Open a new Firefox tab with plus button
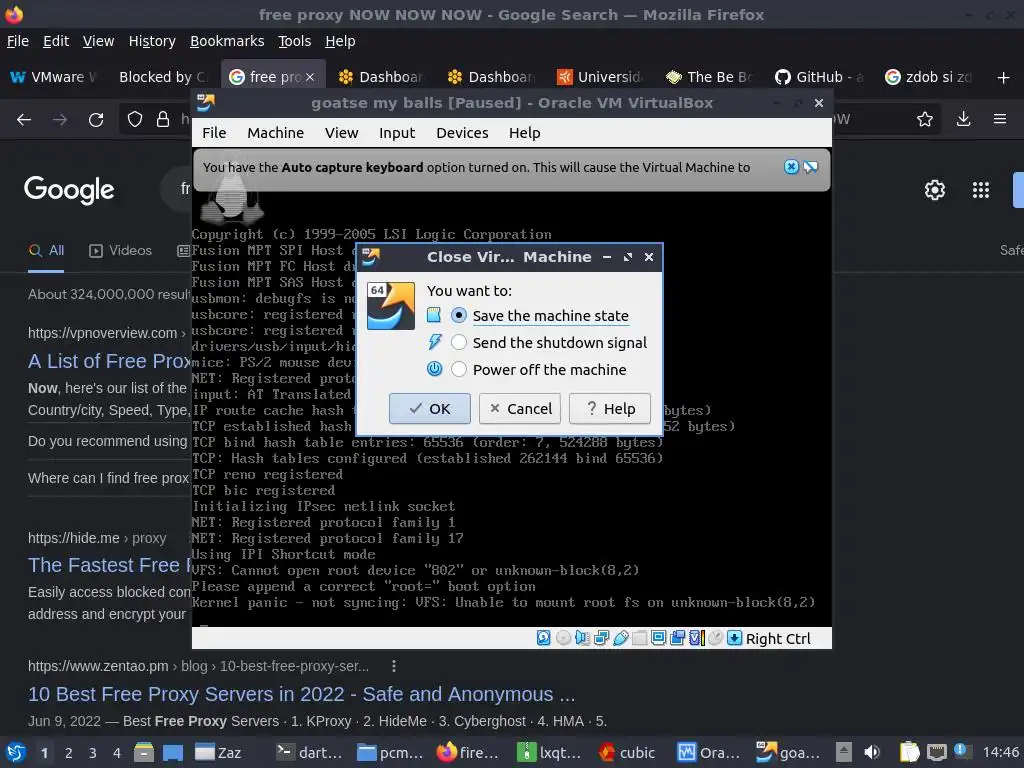The image size is (1024, 768). tap(1004, 78)
